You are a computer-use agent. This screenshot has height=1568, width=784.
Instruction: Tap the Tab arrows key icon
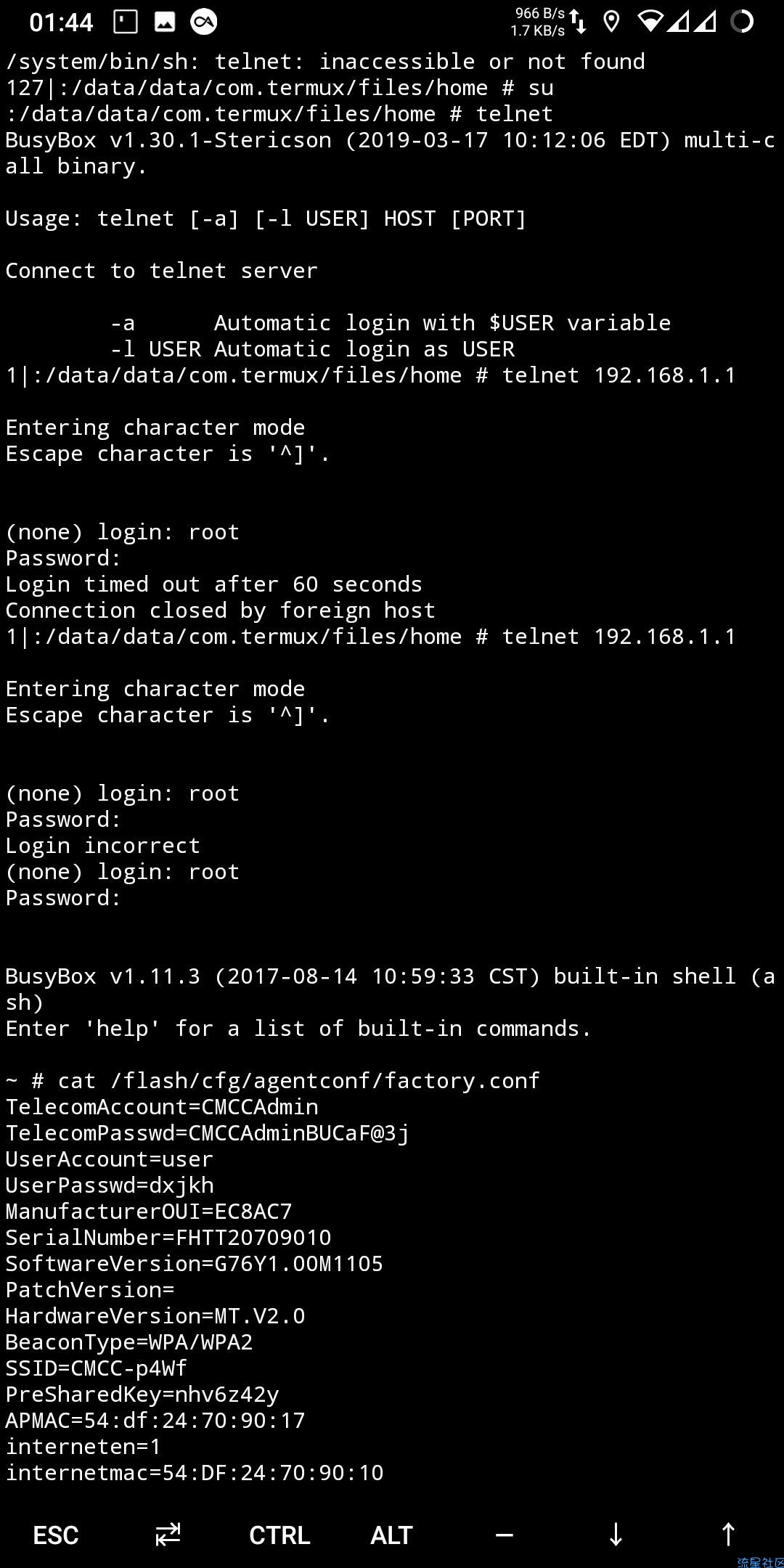pos(168,1535)
